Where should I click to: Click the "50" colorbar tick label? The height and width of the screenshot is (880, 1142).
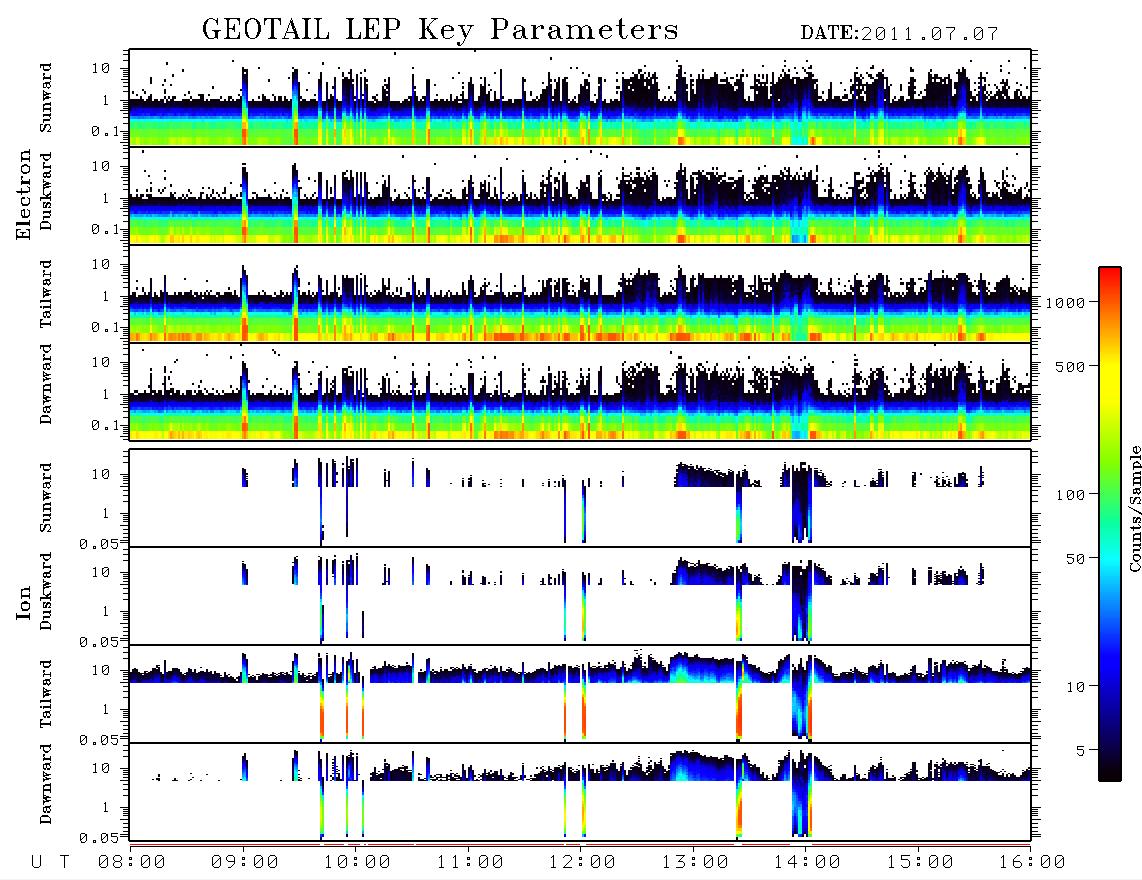coord(1076,559)
